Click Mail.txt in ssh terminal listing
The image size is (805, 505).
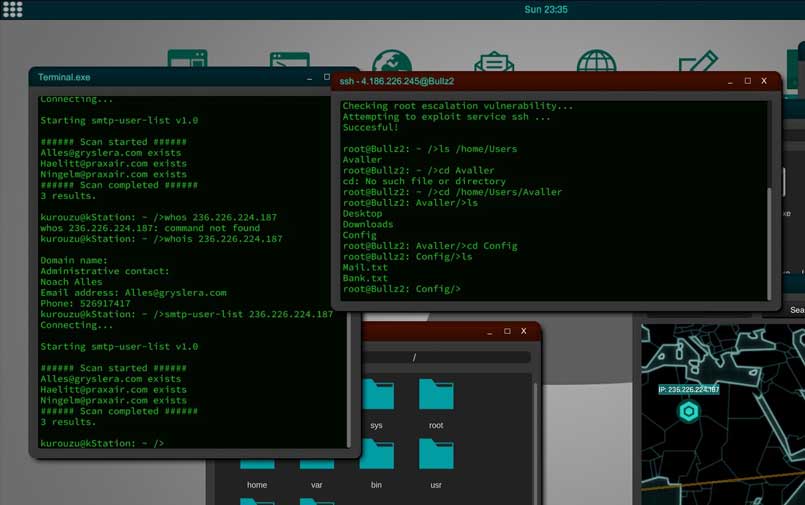[365, 267]
